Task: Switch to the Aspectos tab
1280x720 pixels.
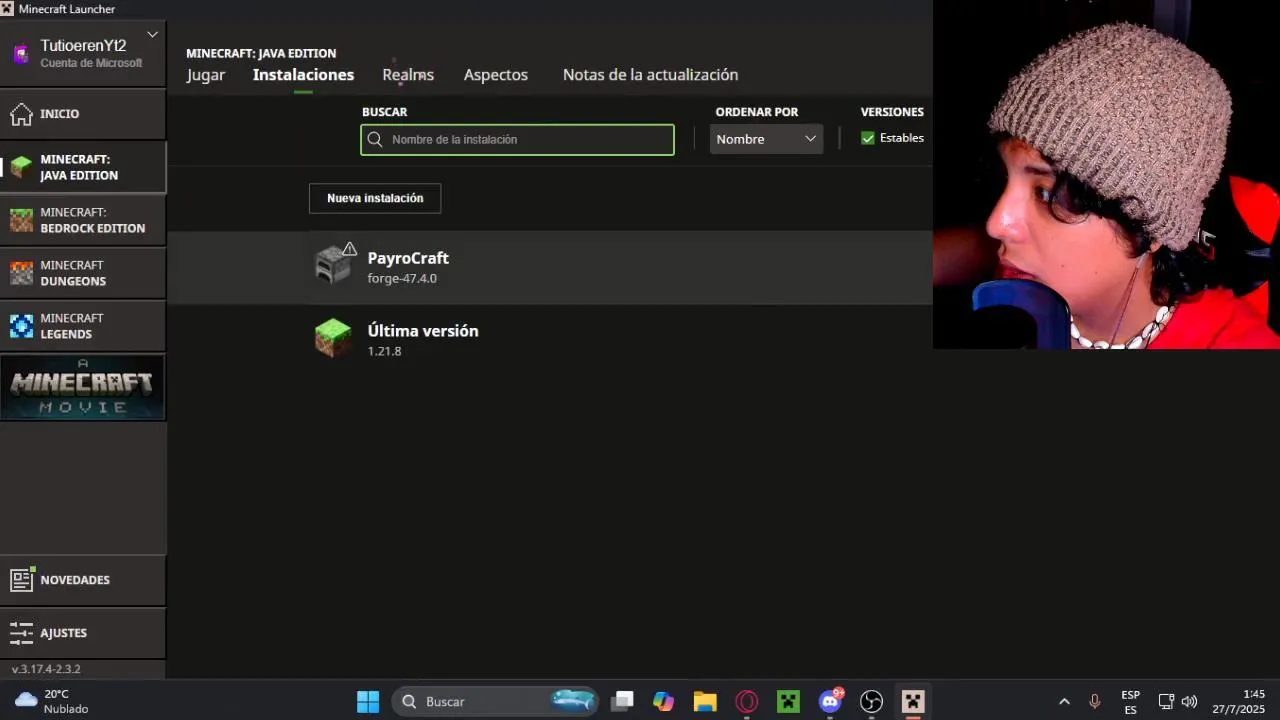Action: tap(496, 75)
